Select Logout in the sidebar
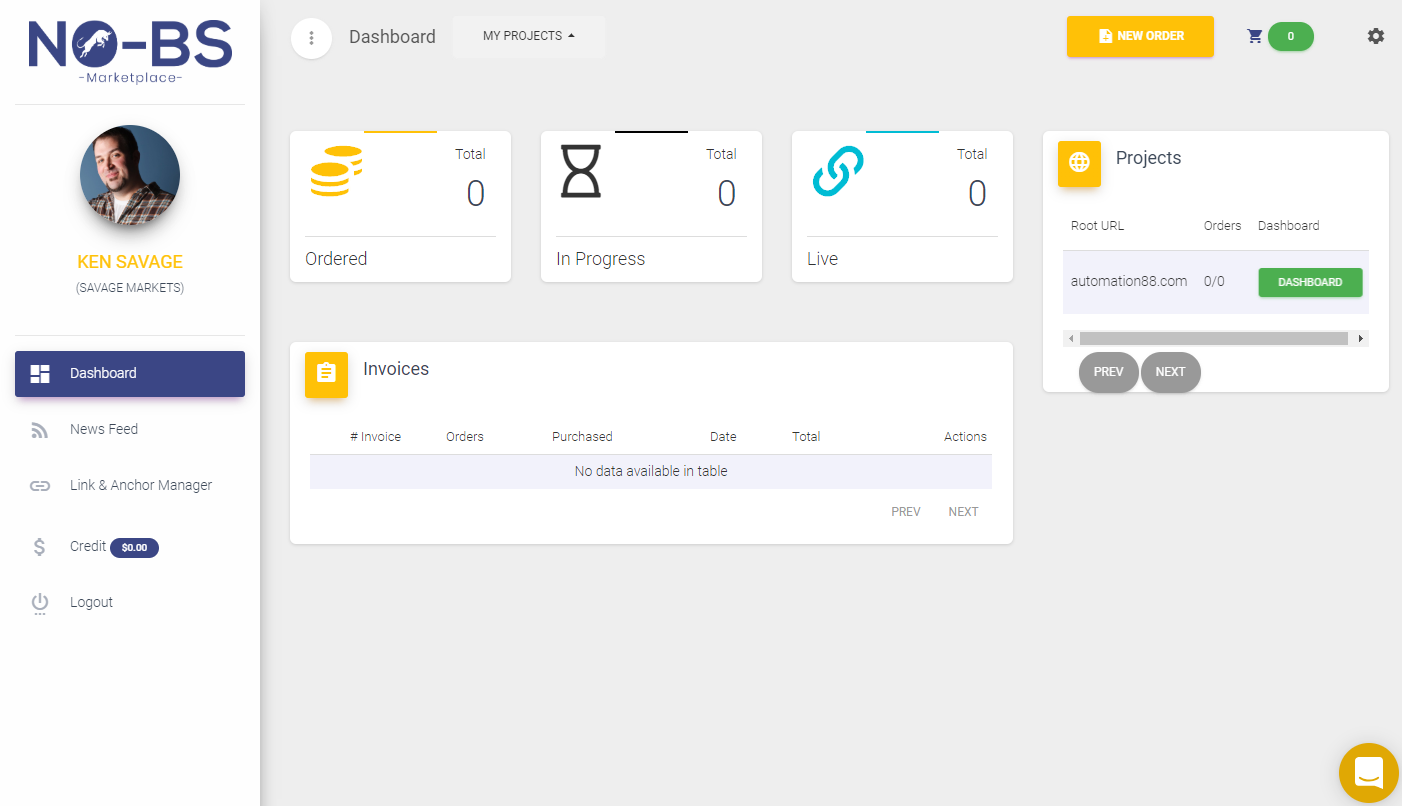 coord(130,603)
